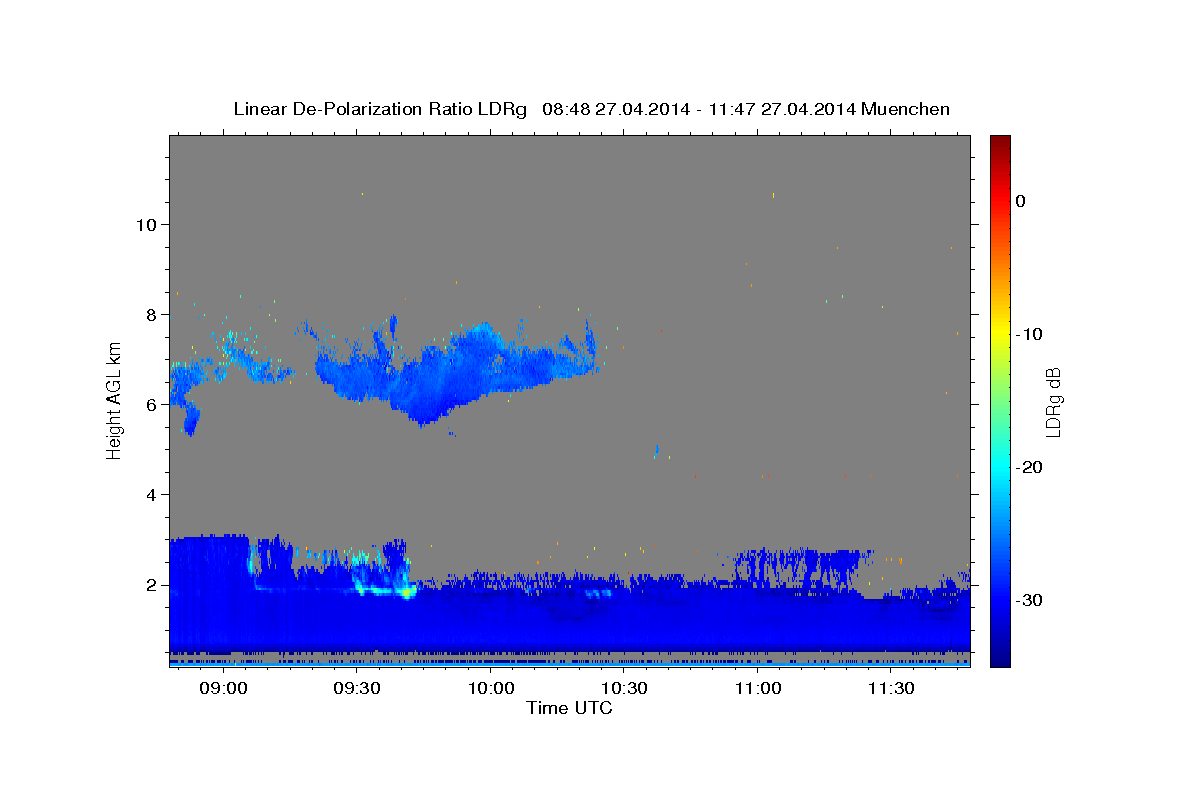Click the '10:30' time tick label
The width and height of the screenshot is (1200, 800).
pos(625,689)
